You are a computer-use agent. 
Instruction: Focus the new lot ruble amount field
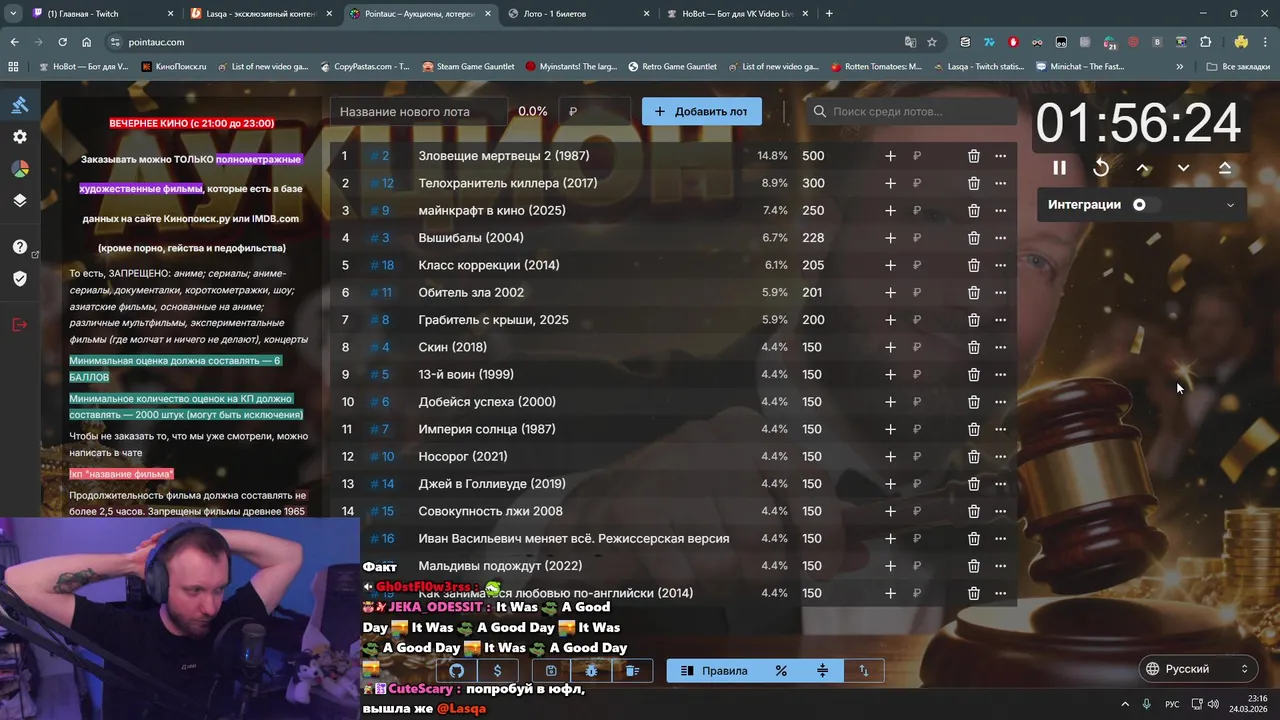594,111
